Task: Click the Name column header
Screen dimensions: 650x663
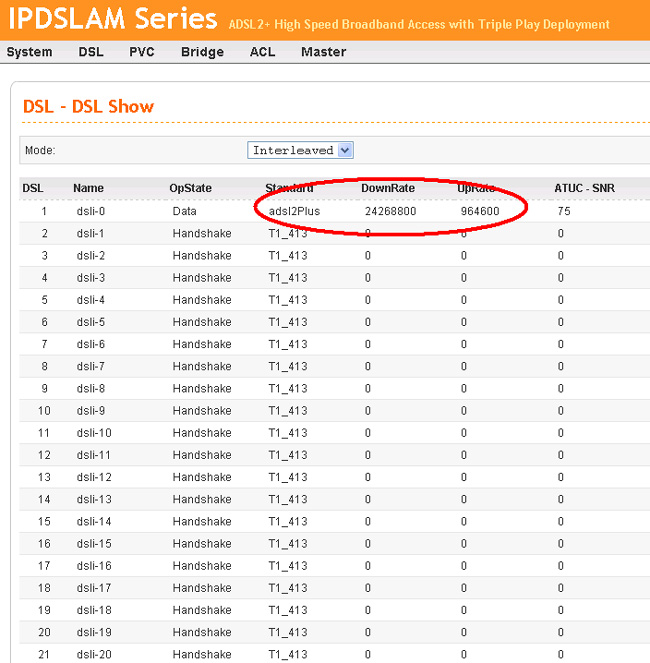Action: point(88,188)
